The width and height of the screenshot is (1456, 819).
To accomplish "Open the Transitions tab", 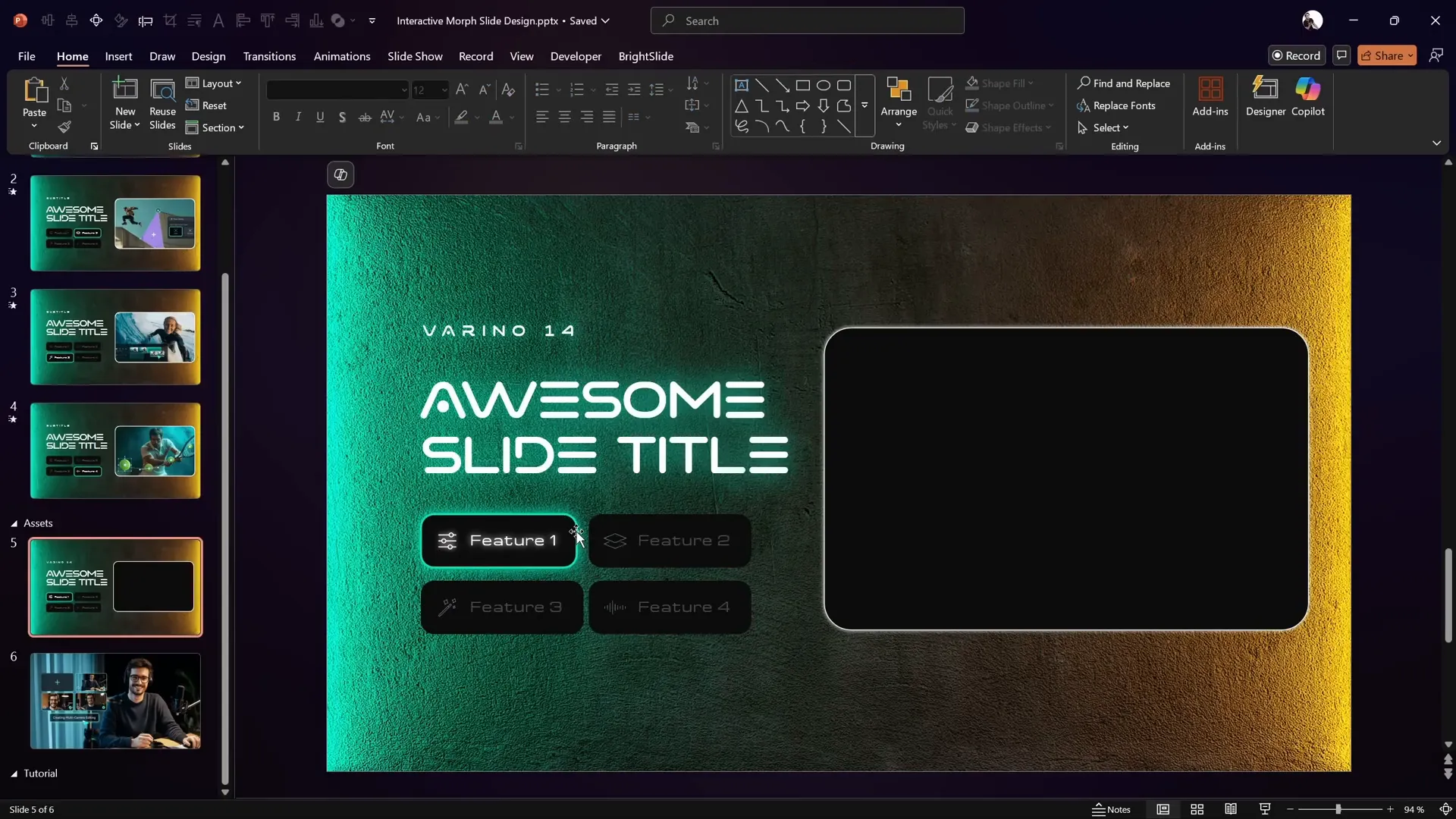I will tap(269, 56).
